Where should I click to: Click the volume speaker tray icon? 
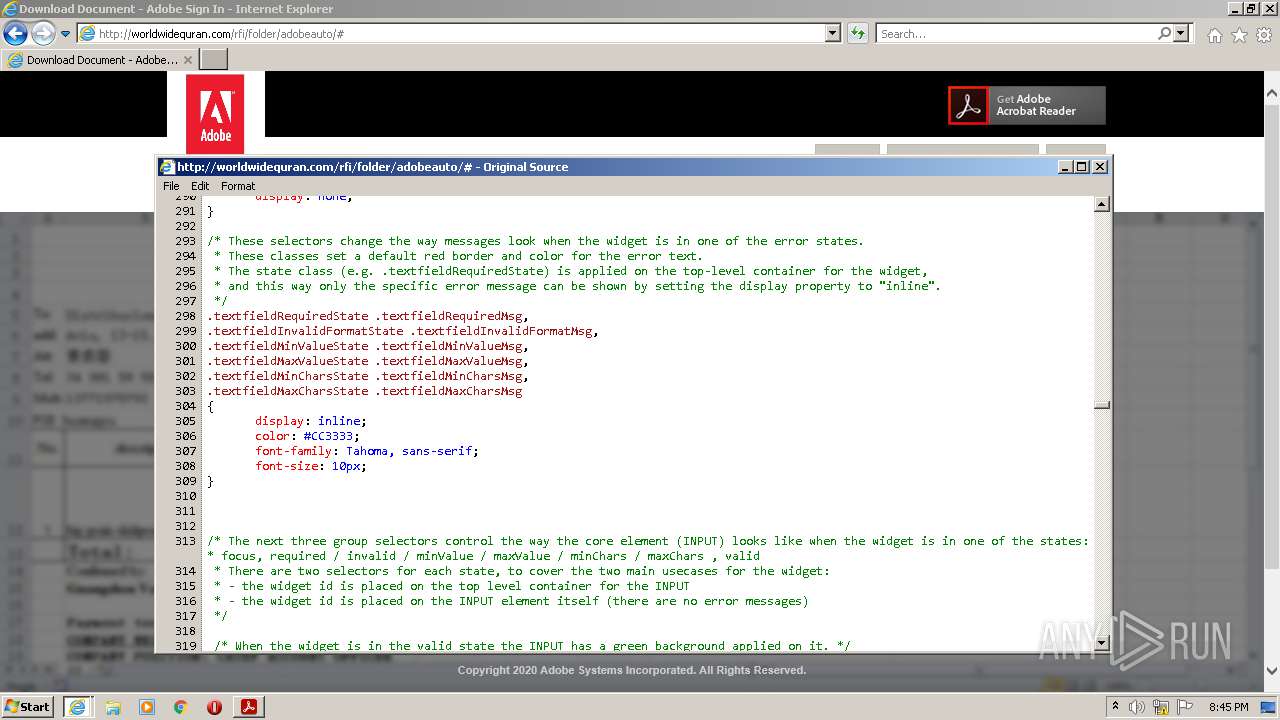(x=1137, y=707)
